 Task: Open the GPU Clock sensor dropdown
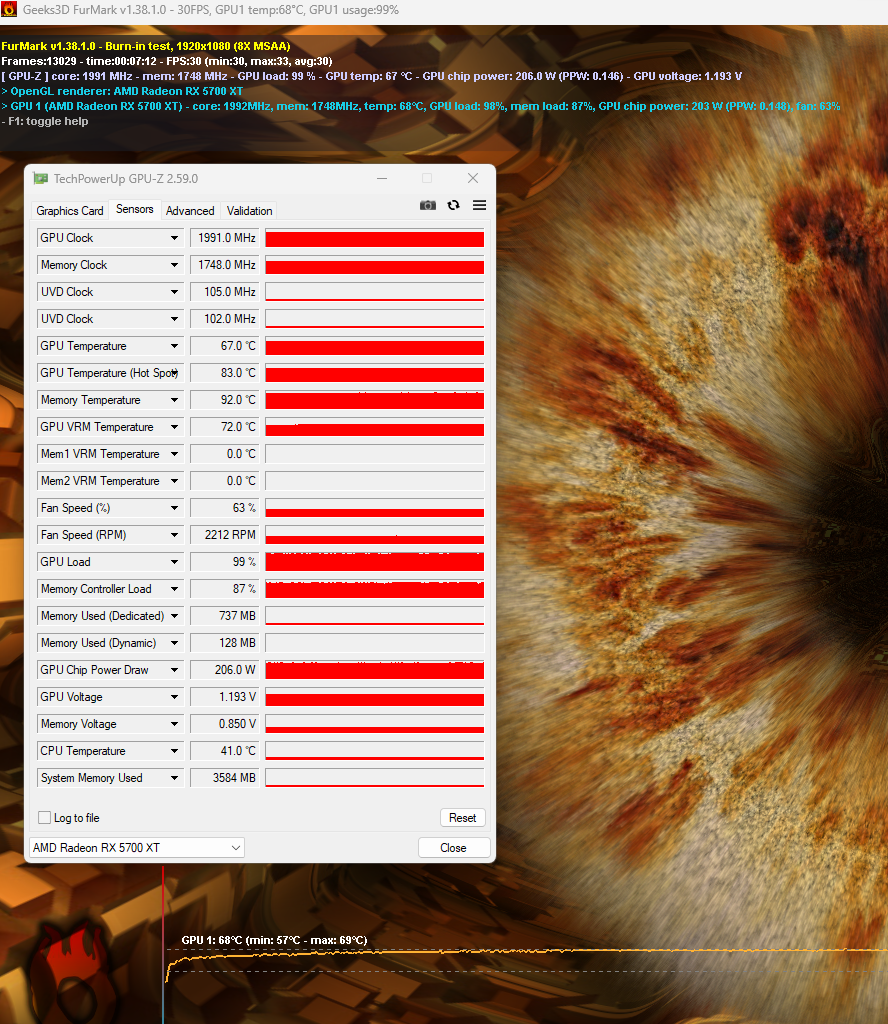point(174,238)
